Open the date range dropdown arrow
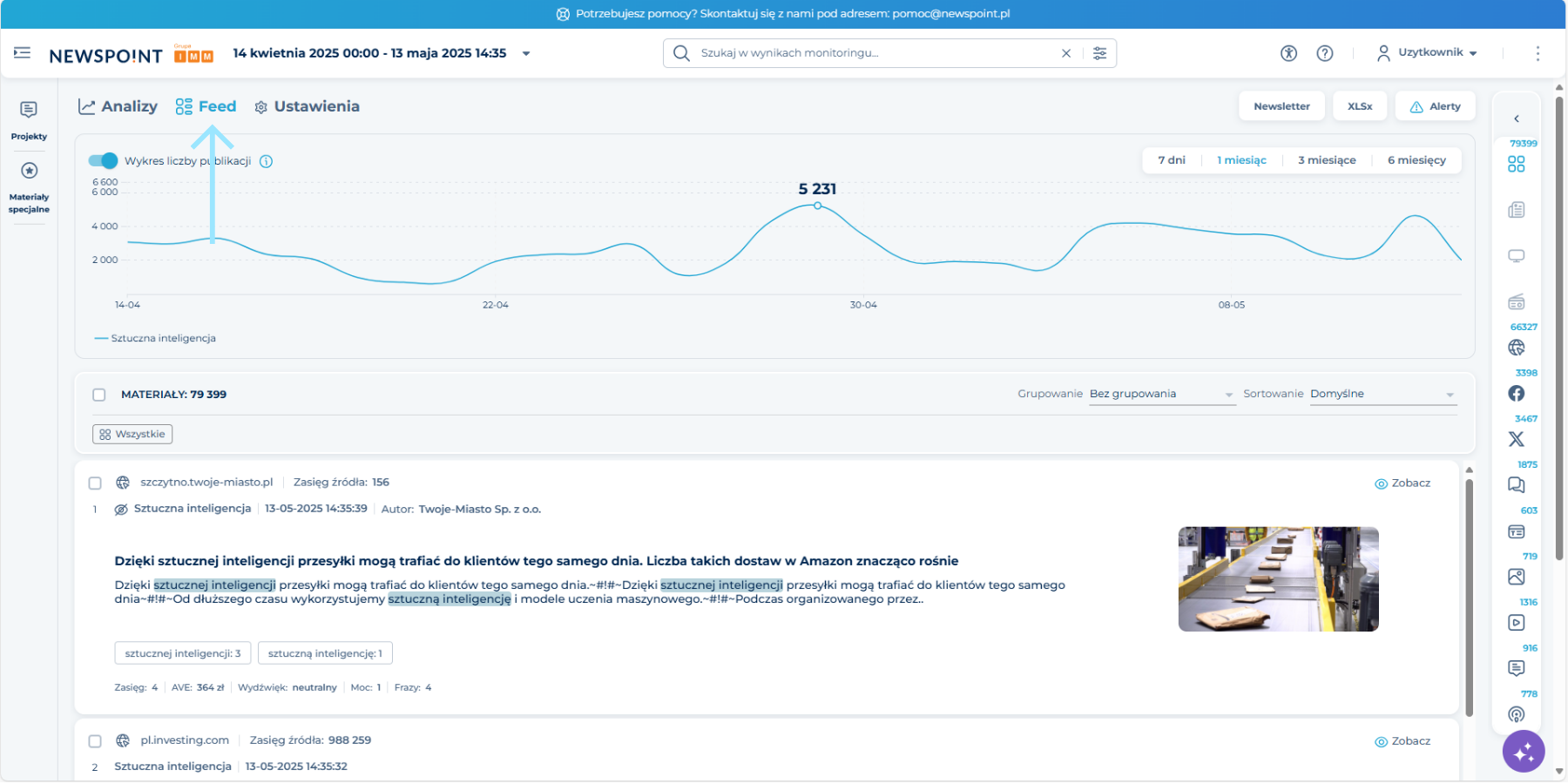 pyautogui.click(x=526, y=53)
